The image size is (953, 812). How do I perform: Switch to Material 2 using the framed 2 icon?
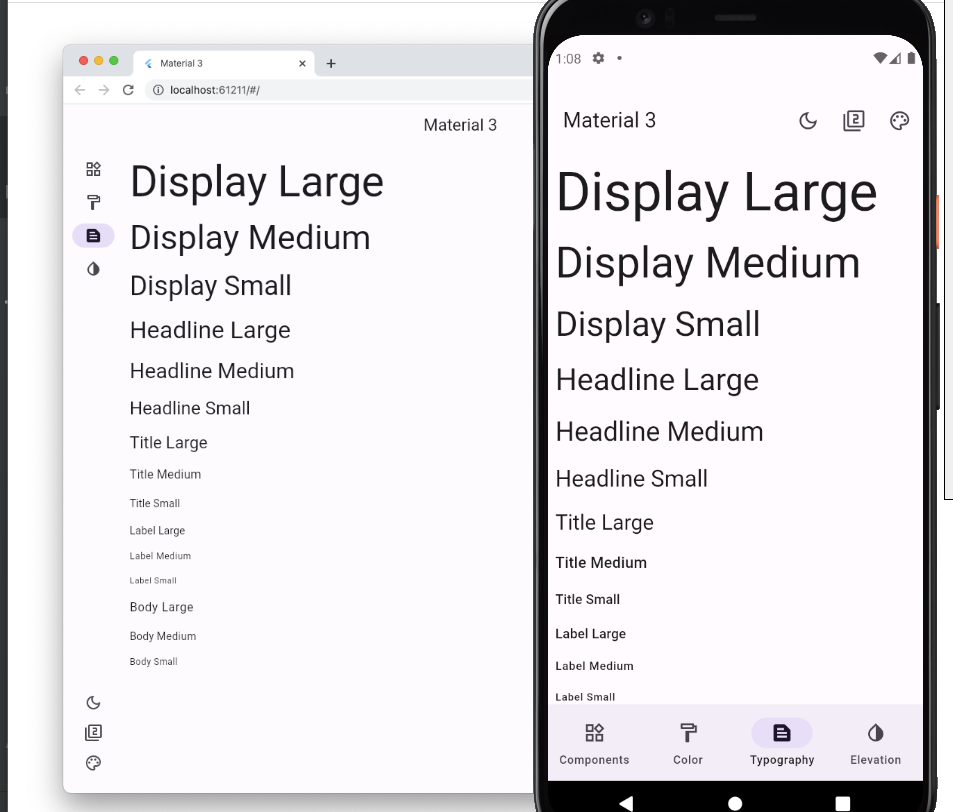click(93, 732)
